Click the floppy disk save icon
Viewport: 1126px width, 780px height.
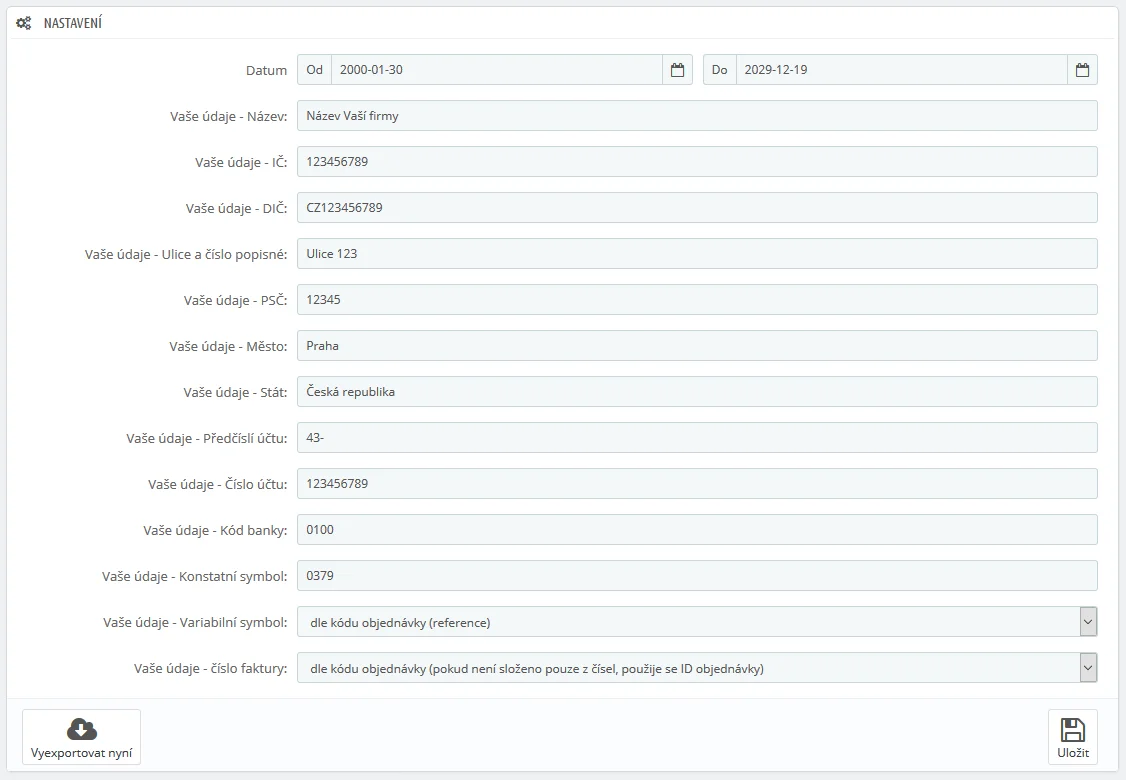[x=1072, y=729]
